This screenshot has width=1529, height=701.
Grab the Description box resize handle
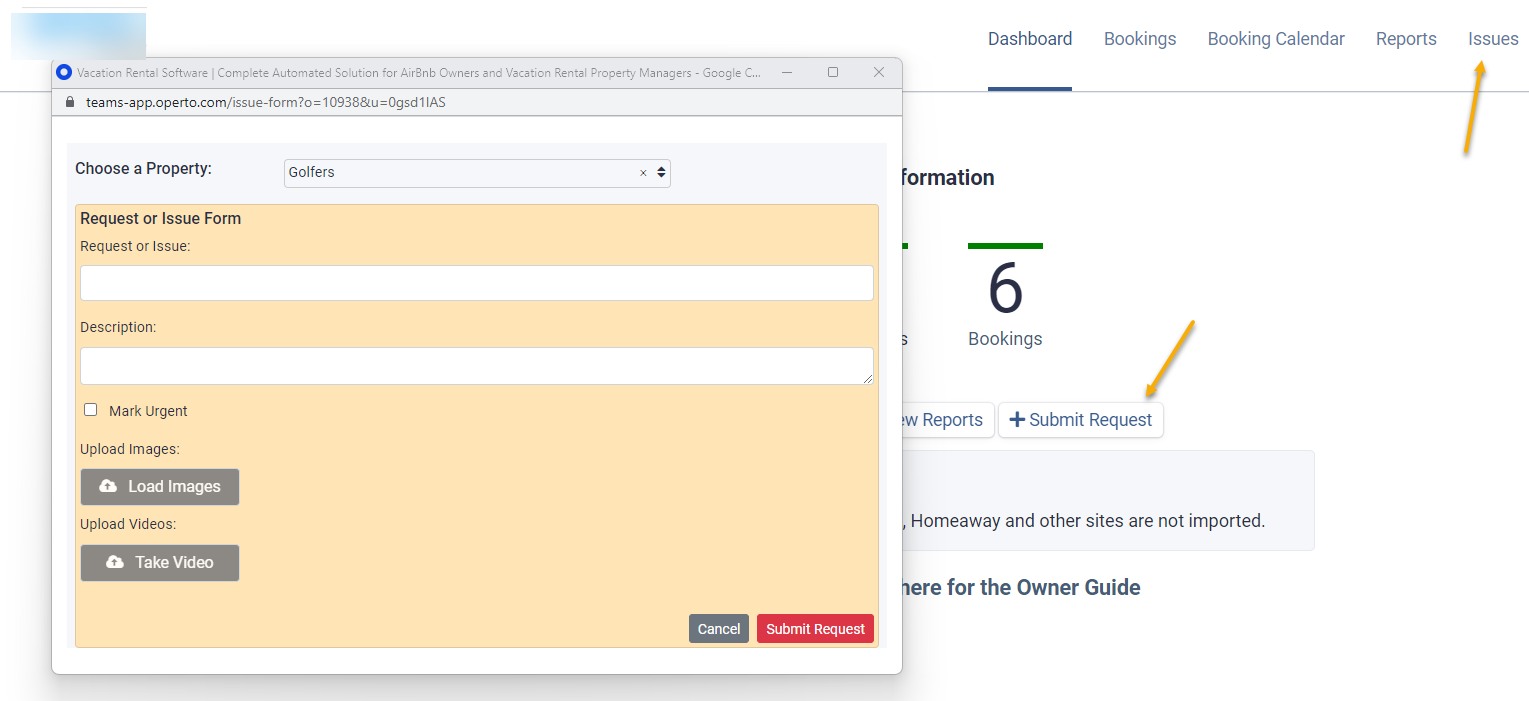click(868, 379)
